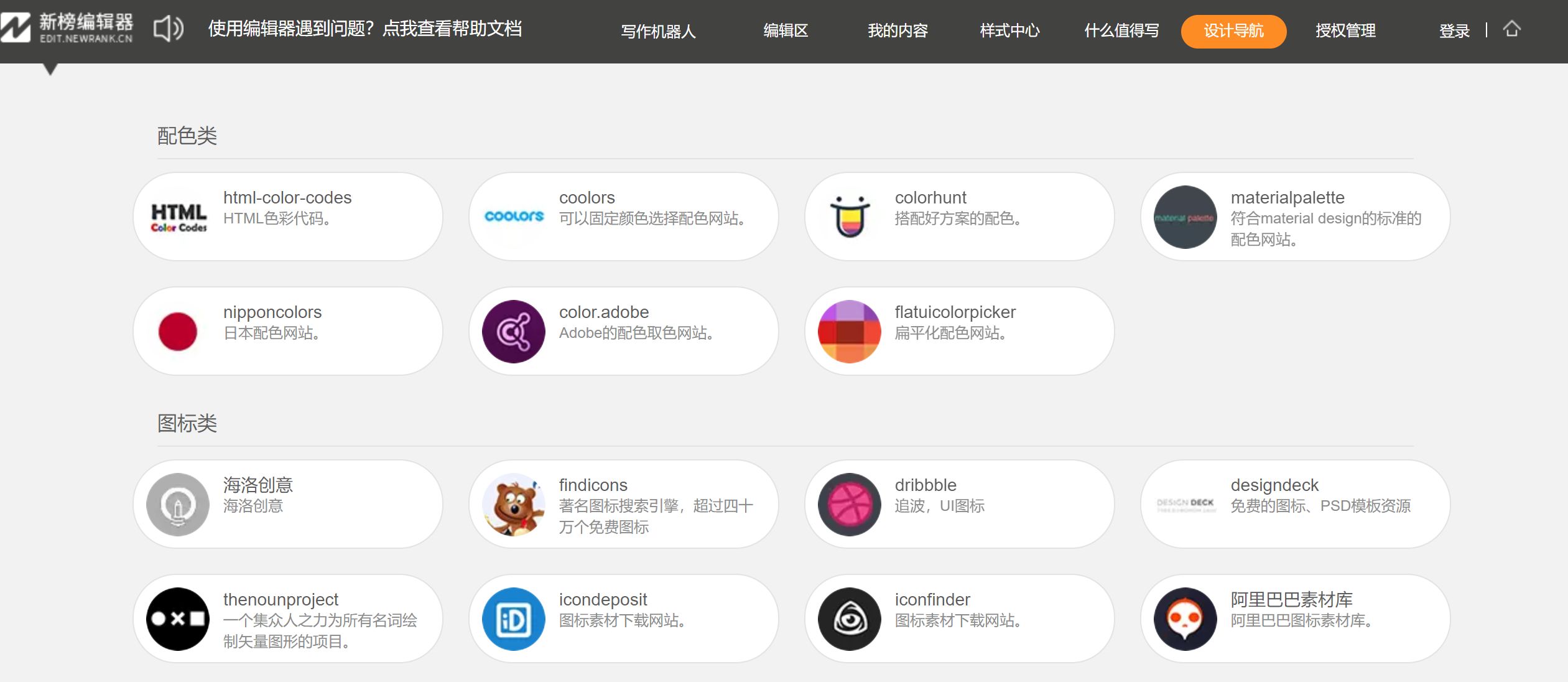Open the help document link text
The width and height of the screenshot is (1568, 682).
(365, 29)
